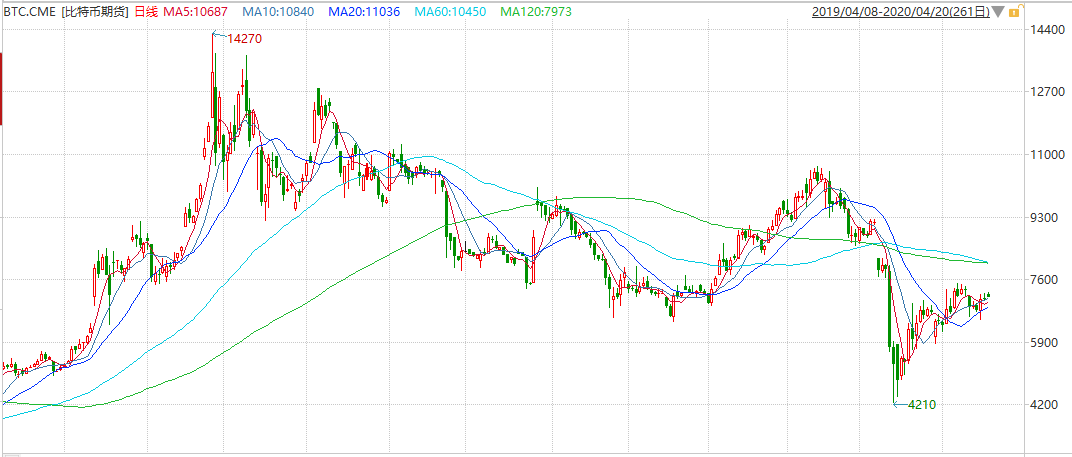Open the date range dropdown triangle
This screenshot has width=1072, height=457.
coord(999,12)
